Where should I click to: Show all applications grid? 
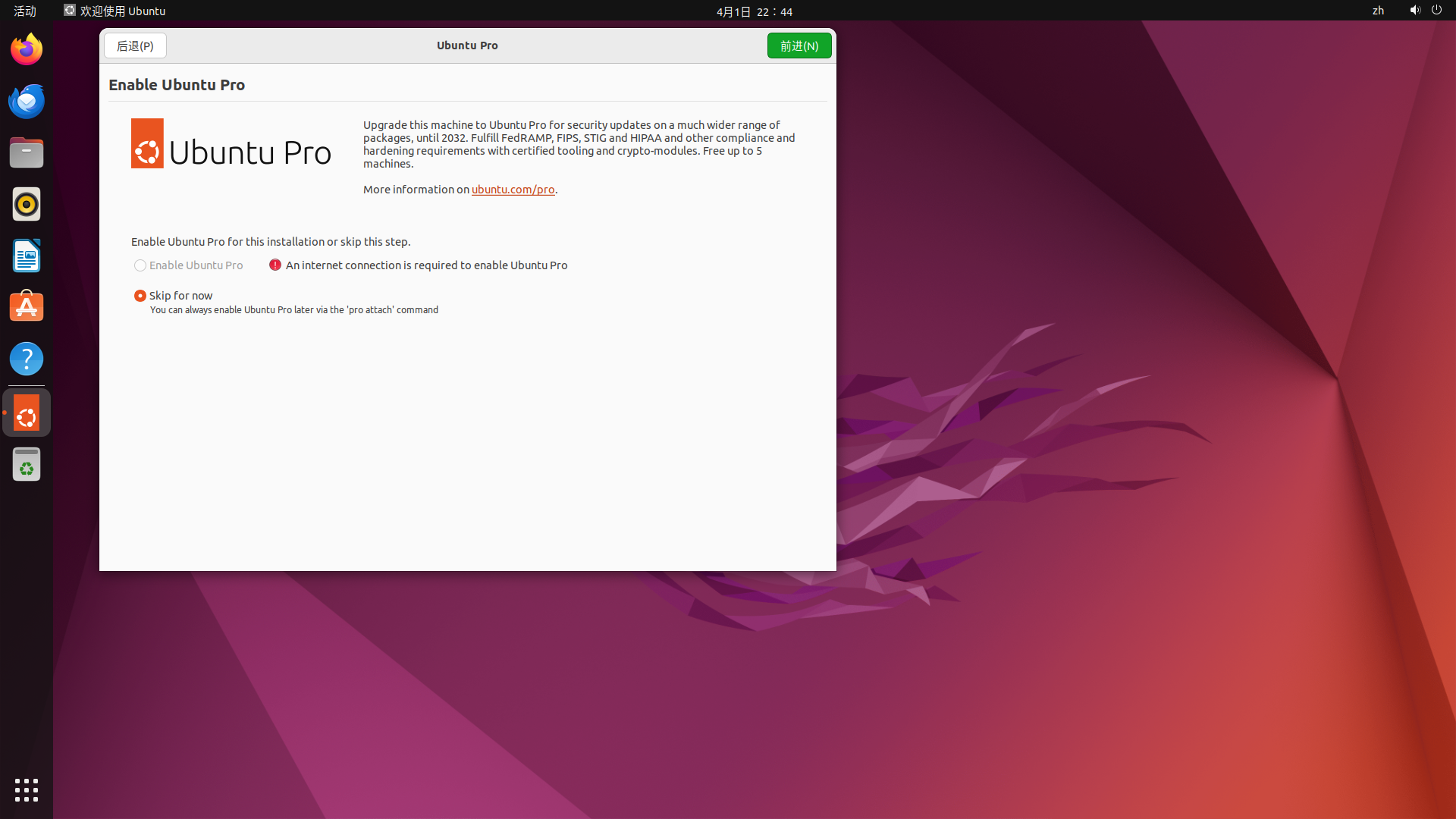(x=27, y=790)
